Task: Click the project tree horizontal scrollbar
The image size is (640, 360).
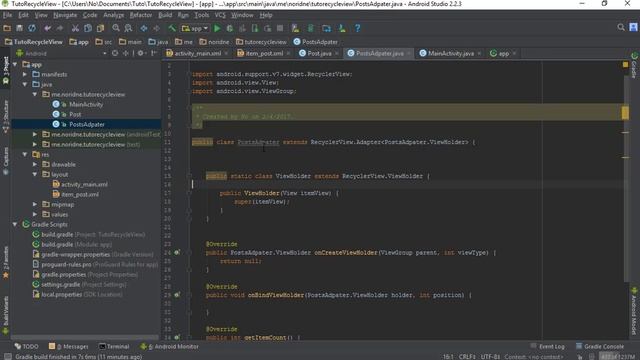Action: (85, 338)
